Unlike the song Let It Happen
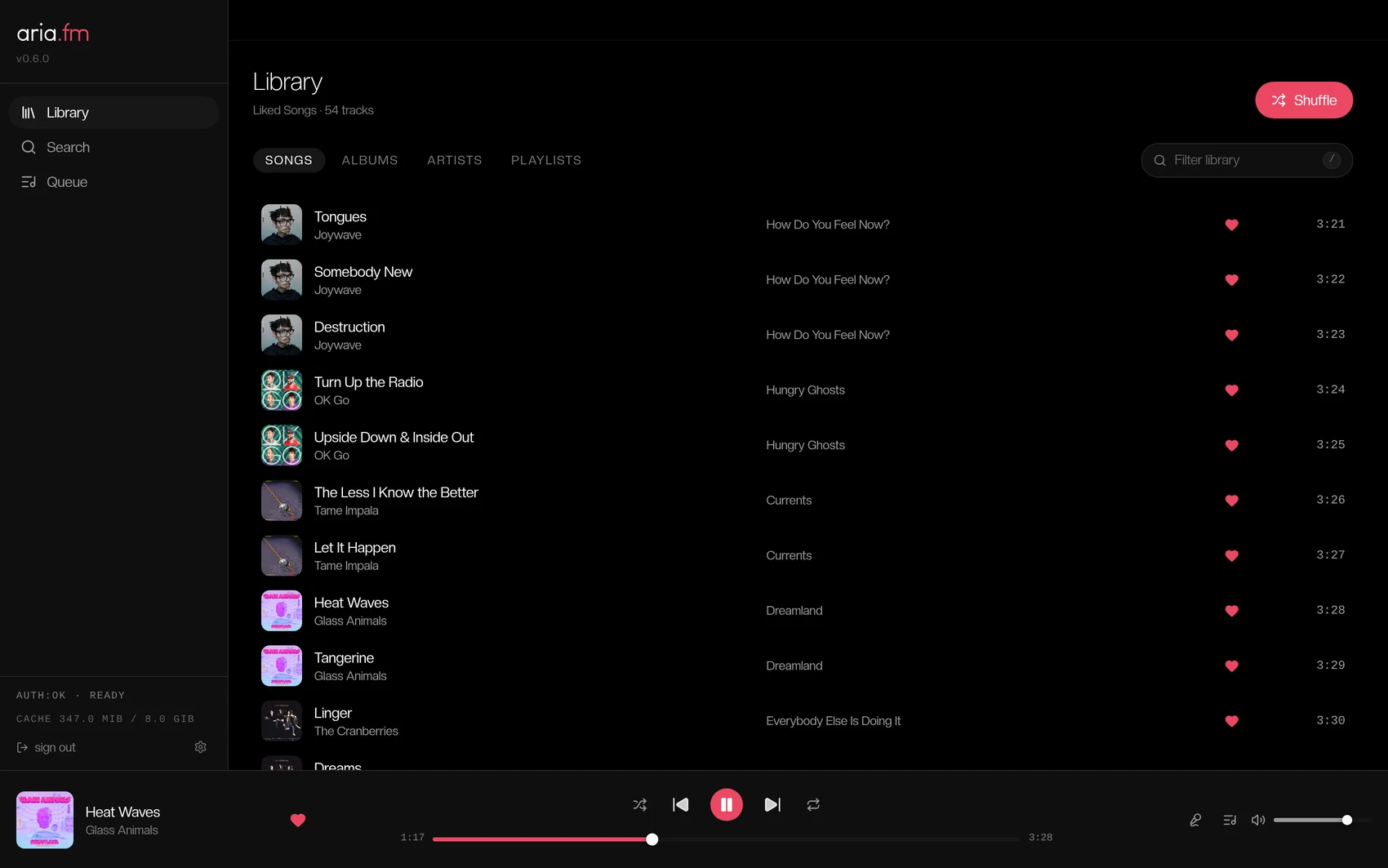 pyautogui.click(x=1232, y=555)
